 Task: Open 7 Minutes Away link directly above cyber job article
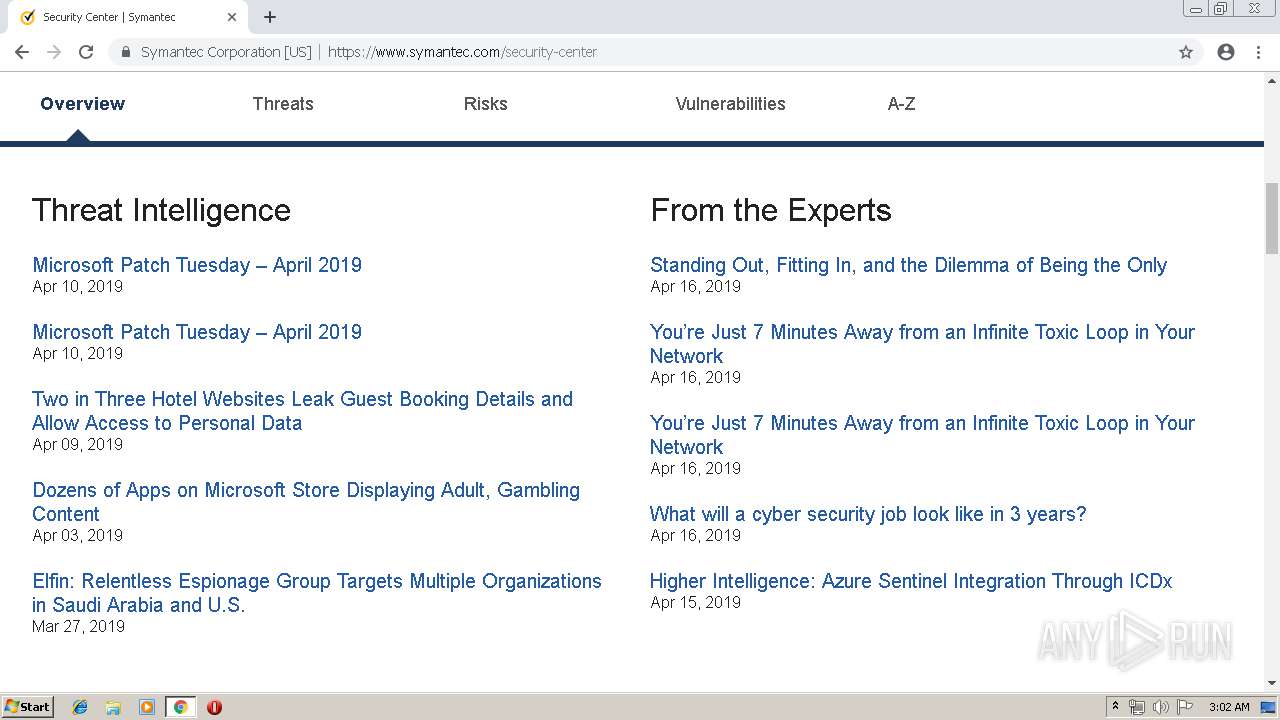pos(922,435)
